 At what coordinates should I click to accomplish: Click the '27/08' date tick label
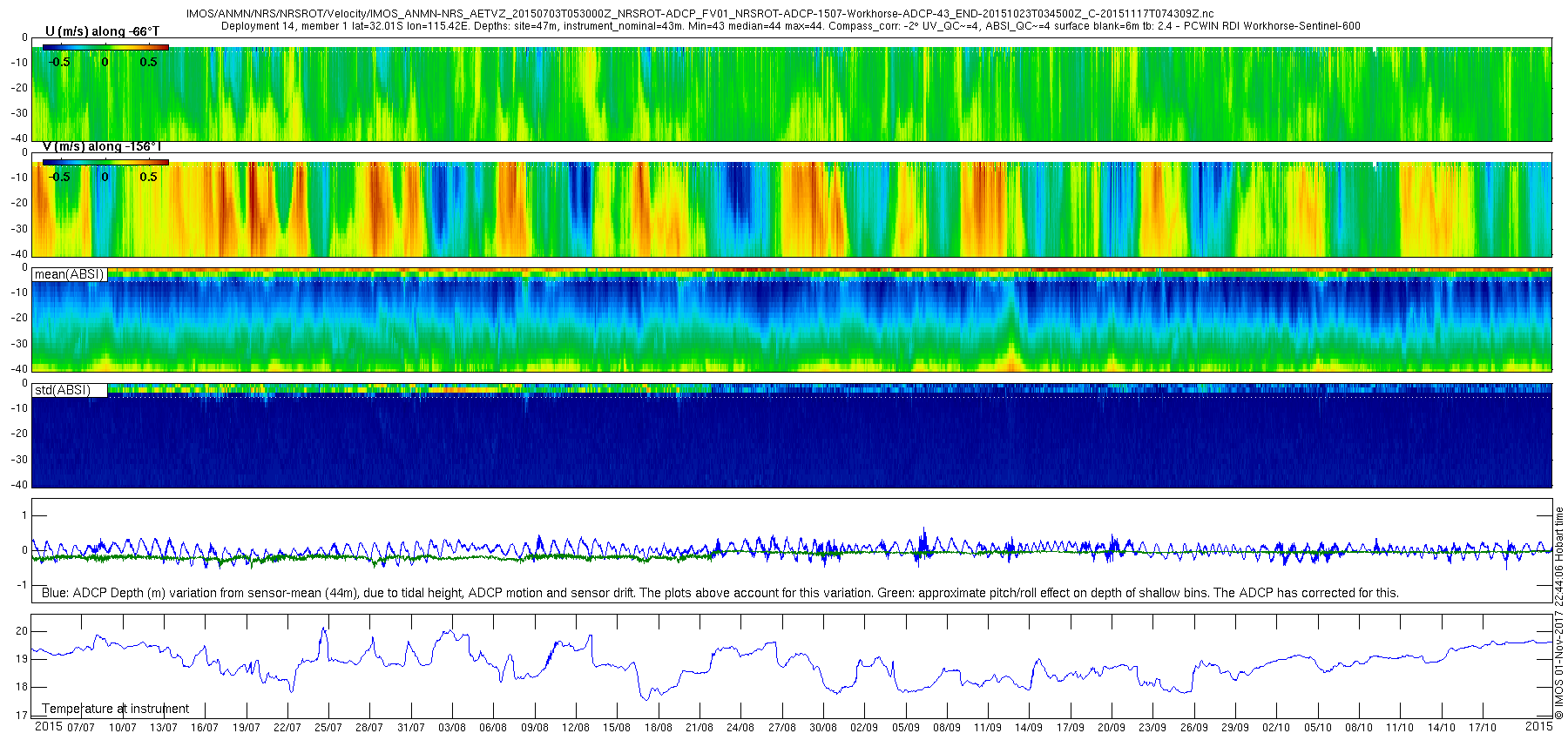pos(781,728)
